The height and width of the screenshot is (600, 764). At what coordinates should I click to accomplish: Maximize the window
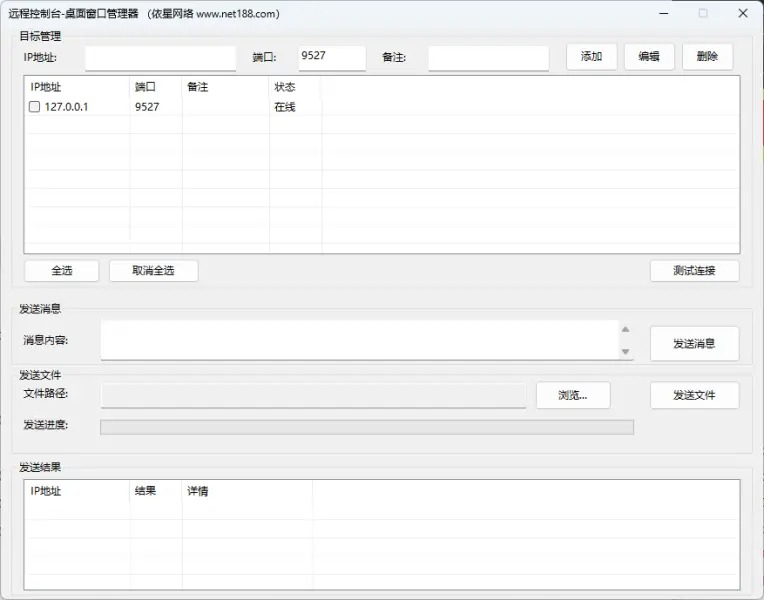pyautogui.click(x=703, y=14)
